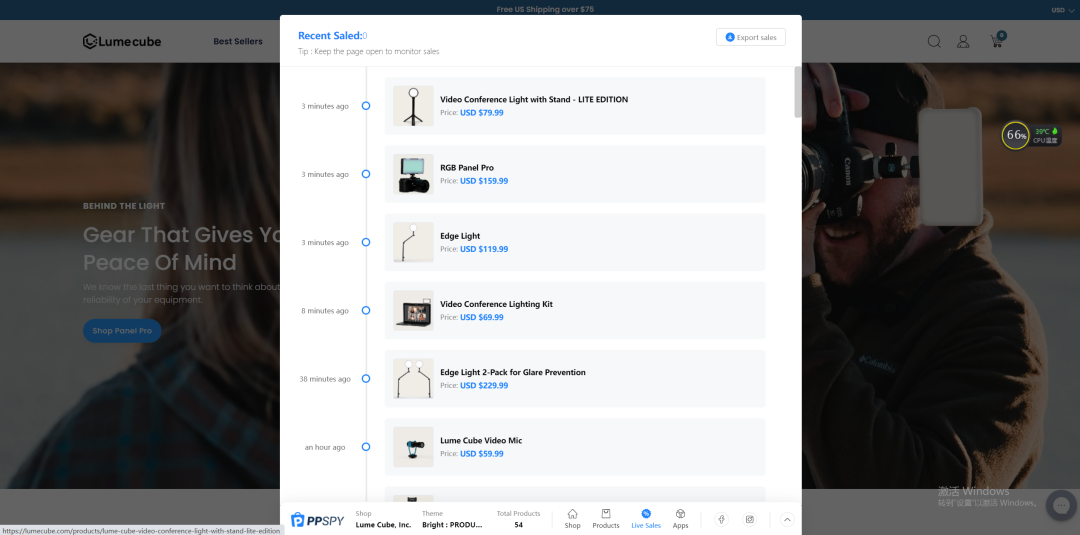Viewport: 1080px width, 535px height.
Task: Click the Total Products count 54
Action: [x=518, y=525]
